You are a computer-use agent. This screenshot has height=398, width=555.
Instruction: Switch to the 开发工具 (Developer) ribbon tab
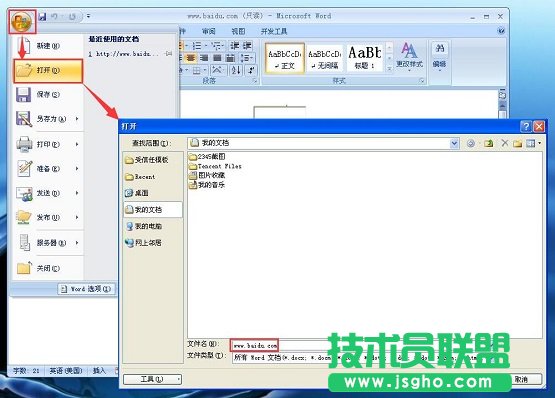[274, 31]
